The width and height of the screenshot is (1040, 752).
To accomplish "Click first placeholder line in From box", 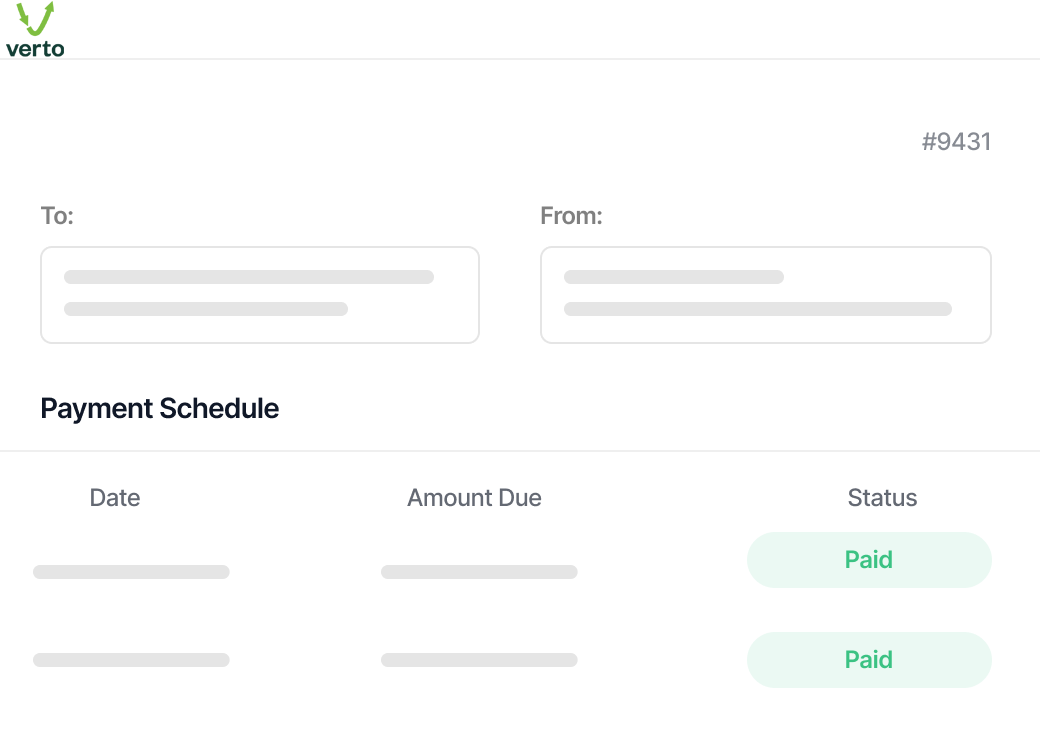I will point(674,277).
